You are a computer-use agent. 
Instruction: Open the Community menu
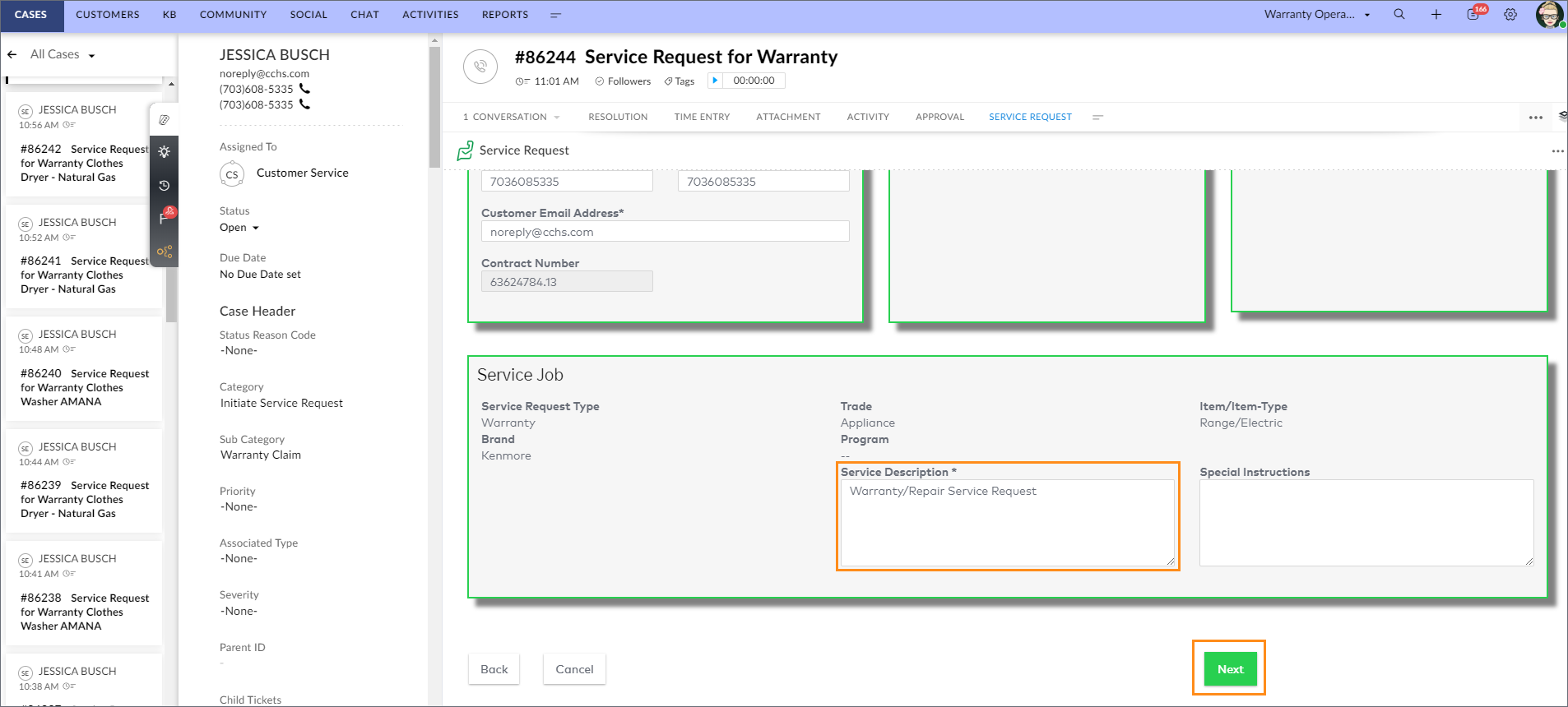pyautogui.click(x=234, y=15)
